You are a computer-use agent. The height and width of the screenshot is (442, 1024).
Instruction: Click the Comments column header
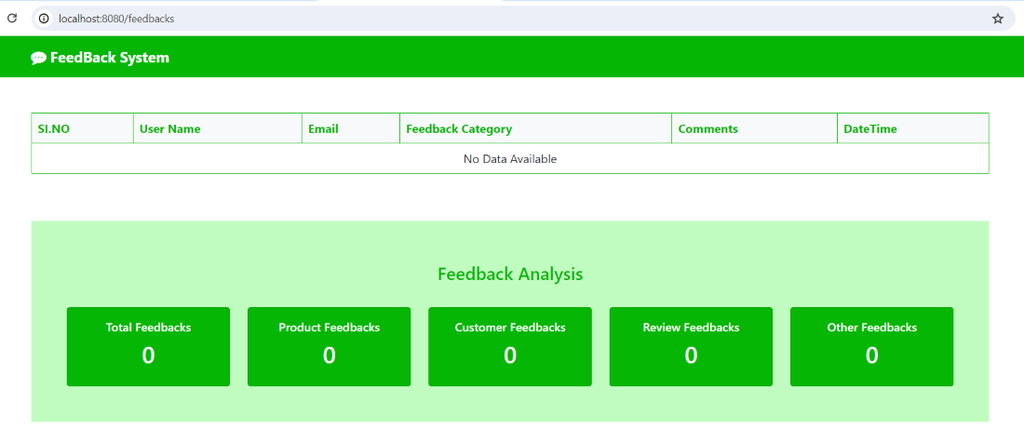click(754, 129)
